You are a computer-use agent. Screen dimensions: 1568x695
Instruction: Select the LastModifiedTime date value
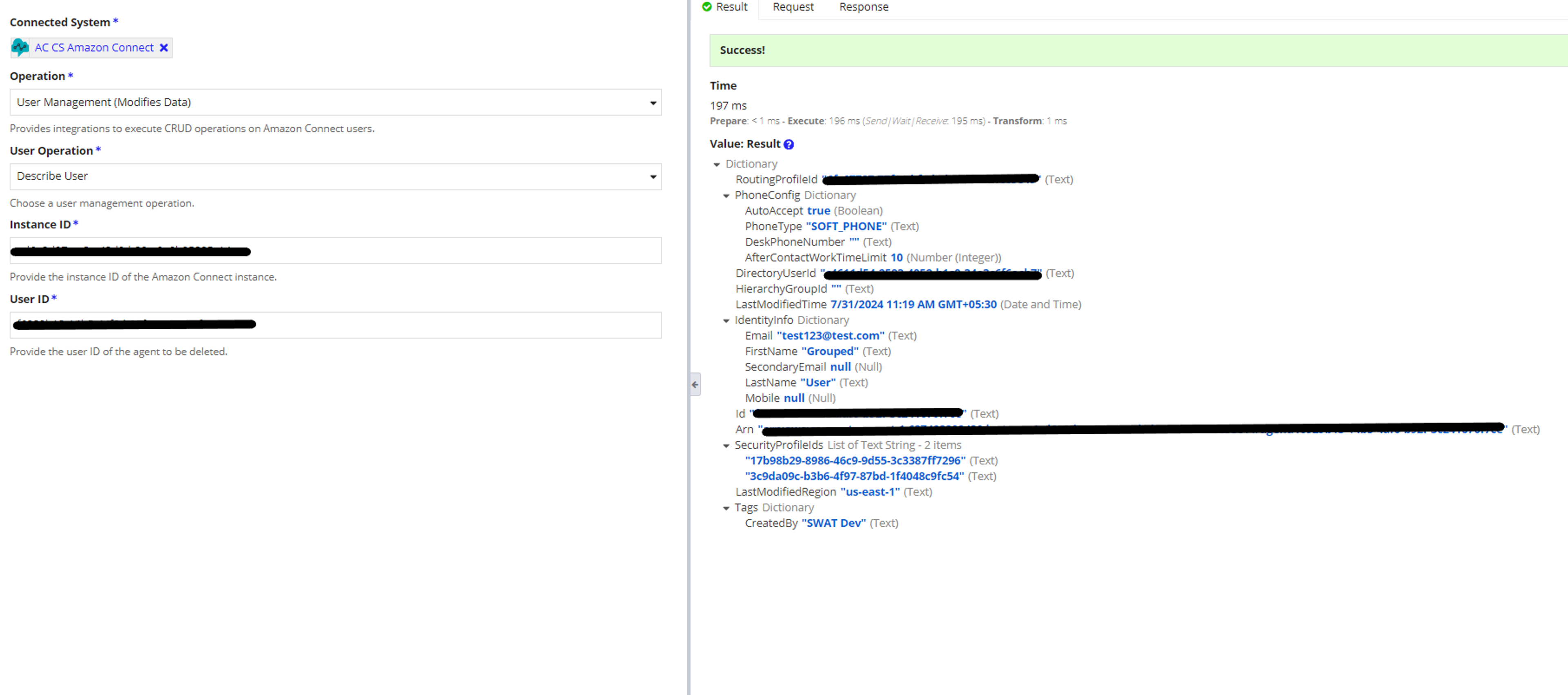point(913,304)
